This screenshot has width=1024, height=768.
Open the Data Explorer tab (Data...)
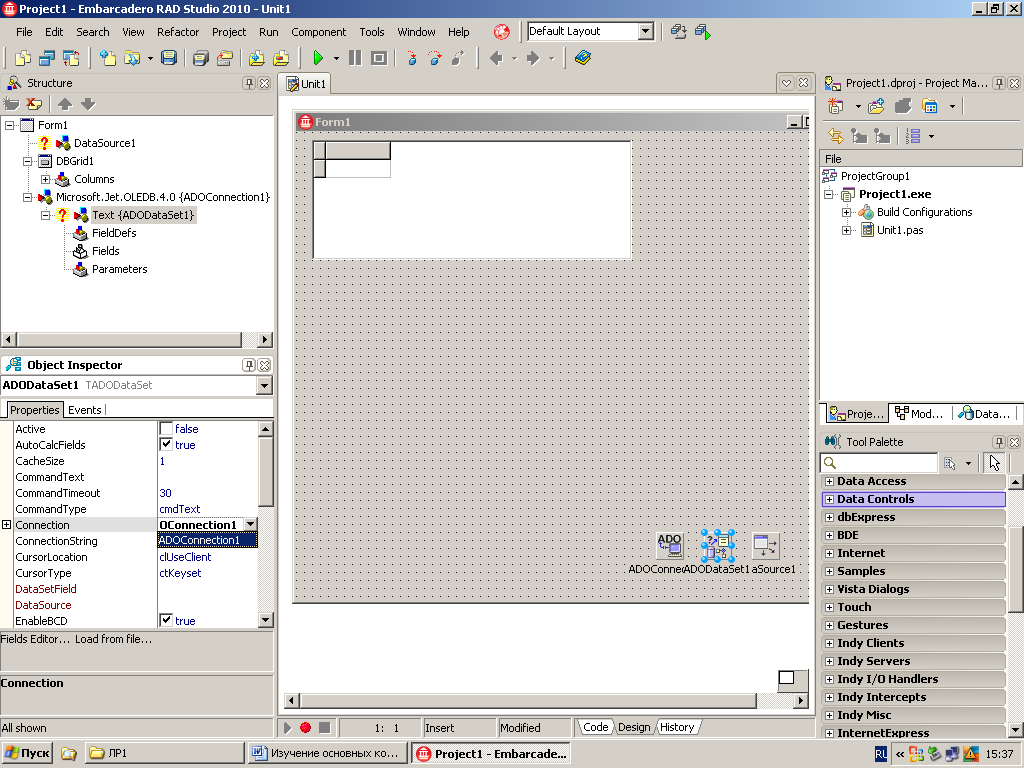[x=984, y=413]
